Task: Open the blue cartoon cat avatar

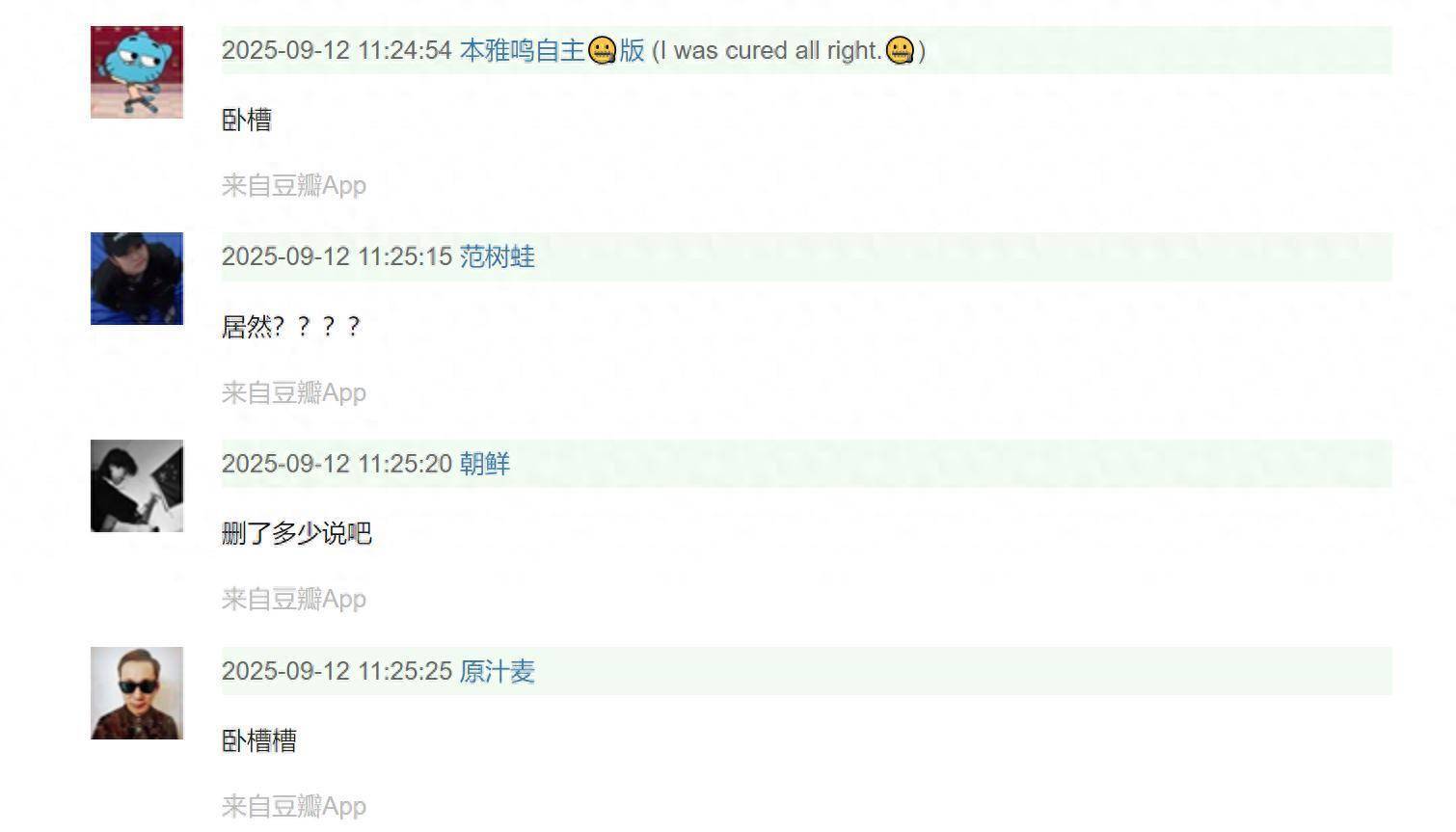Action: tap(137, 72)
